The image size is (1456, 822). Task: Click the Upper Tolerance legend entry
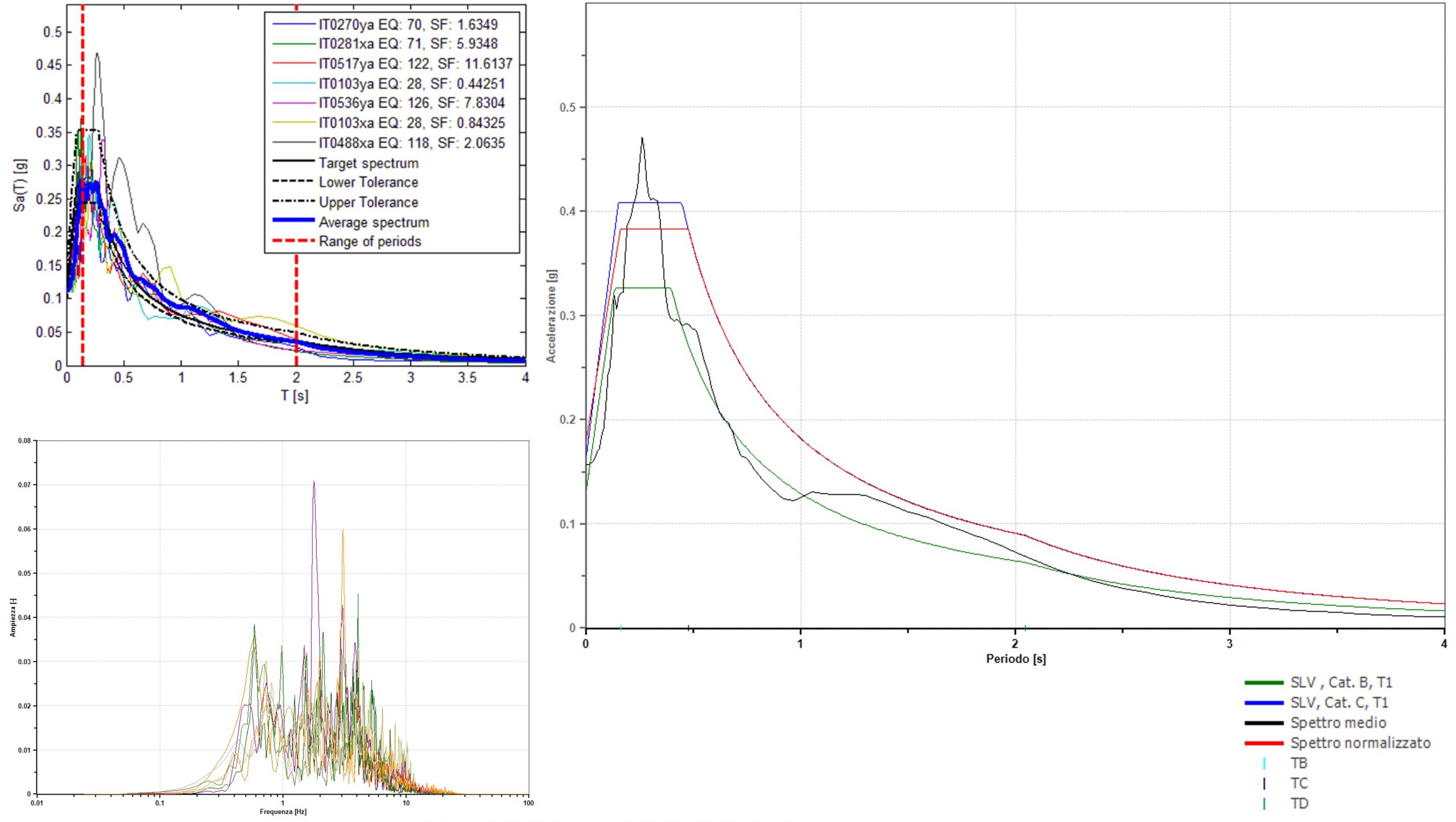(x=346, y=203)
